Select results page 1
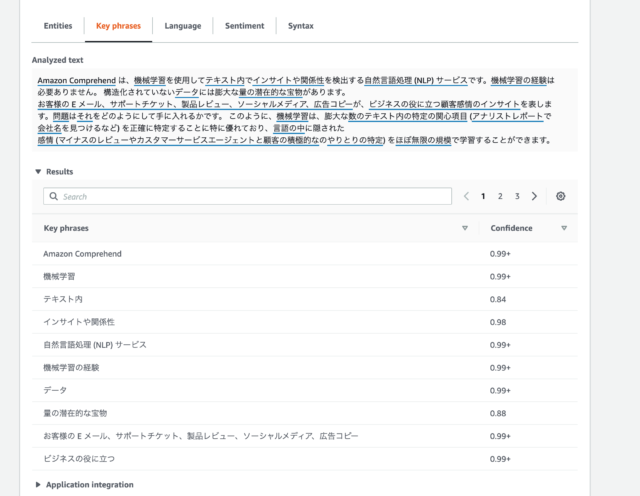Image resolution: width=640 pixels, height=496 pixels. pyautogui.click(x=484, y=197)
